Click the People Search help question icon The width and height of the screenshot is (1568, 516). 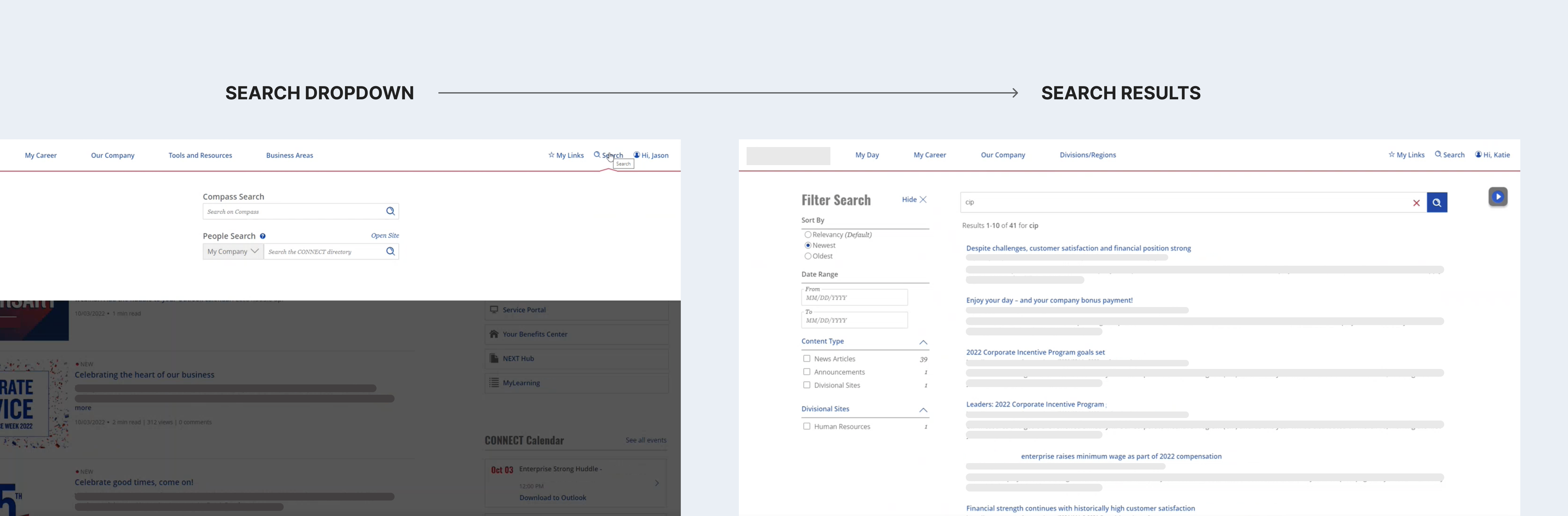click(x=262, y=236)
